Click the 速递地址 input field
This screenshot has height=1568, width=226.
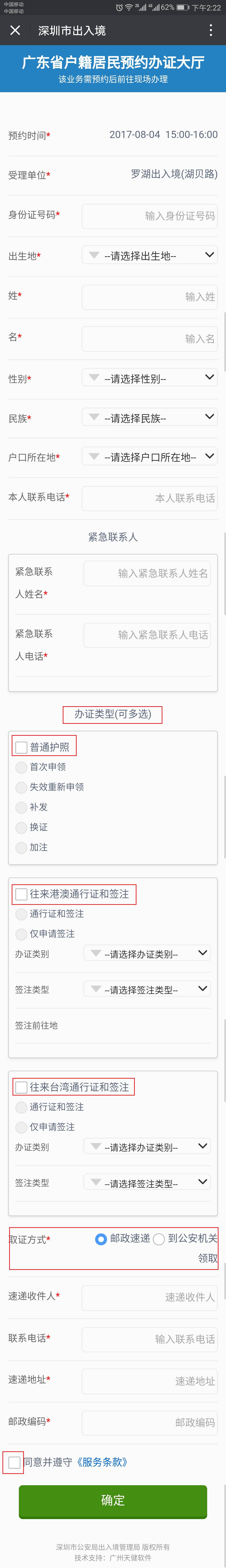click(x=149, y=1381)
